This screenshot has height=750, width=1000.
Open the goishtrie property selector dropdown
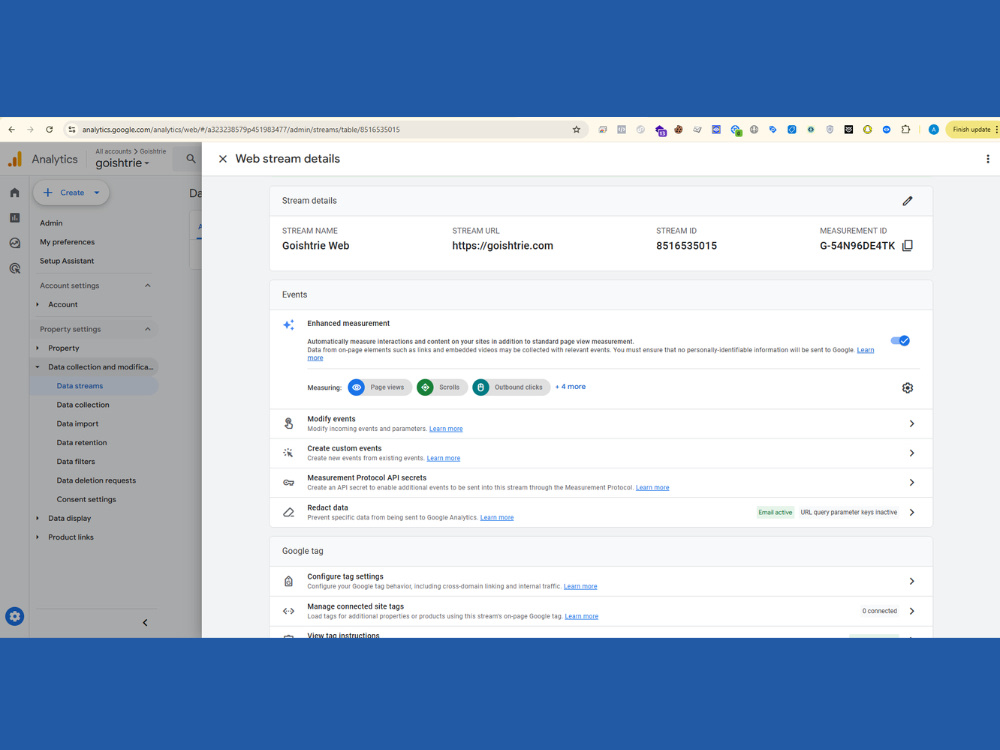pyautogui.click(x=122, y=163)
